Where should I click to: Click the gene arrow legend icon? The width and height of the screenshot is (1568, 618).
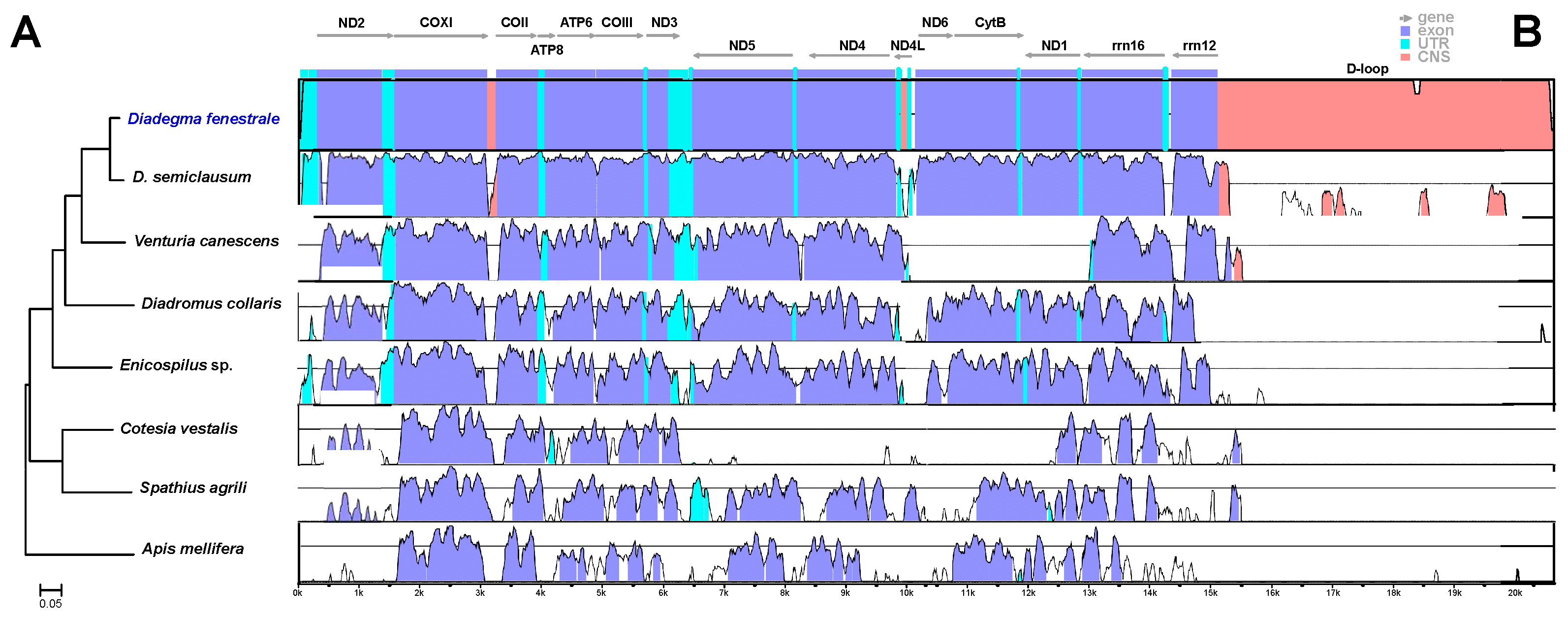click(x=1406, y=18)
